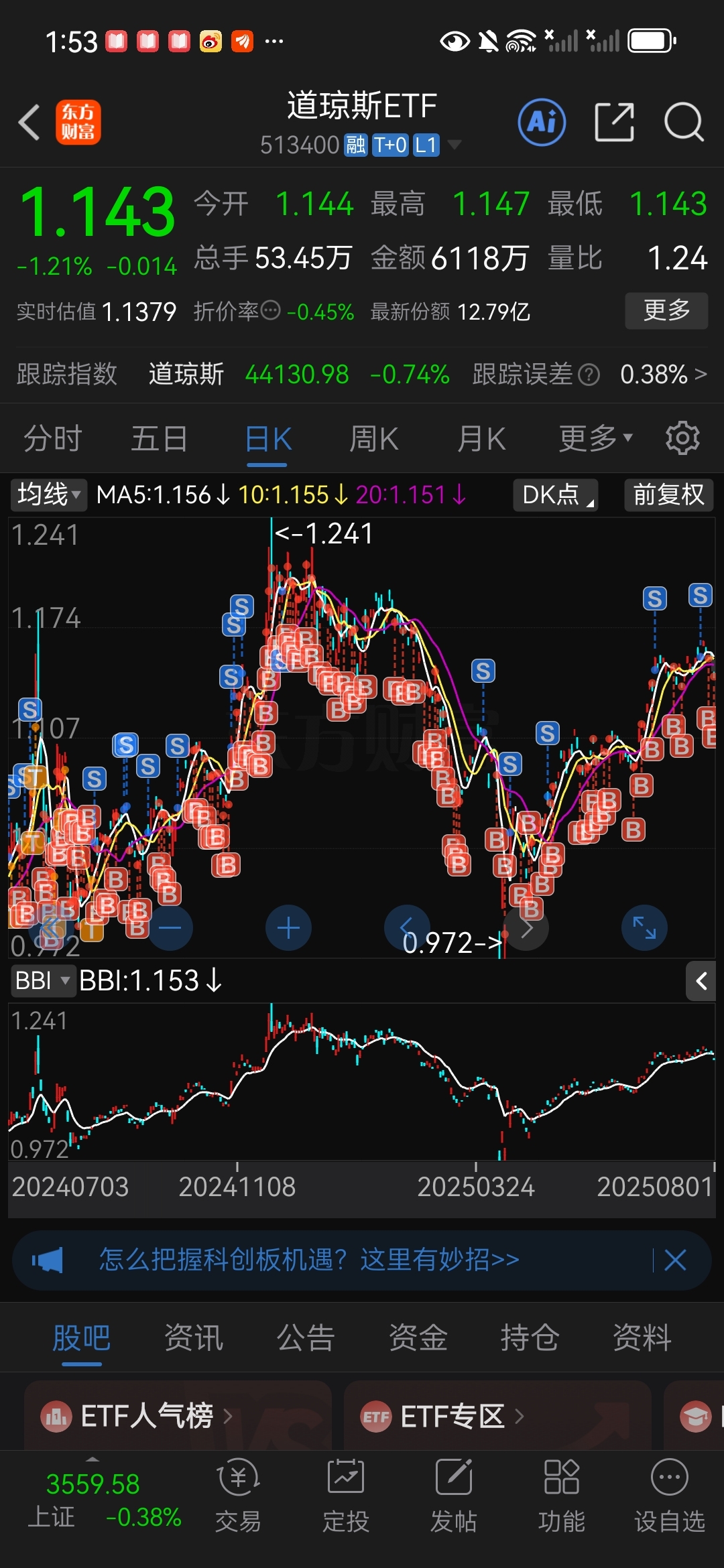Tap the 20250324 date axis label
The height and width of the screenshot is (1568, 724).
pos(476,1187)
